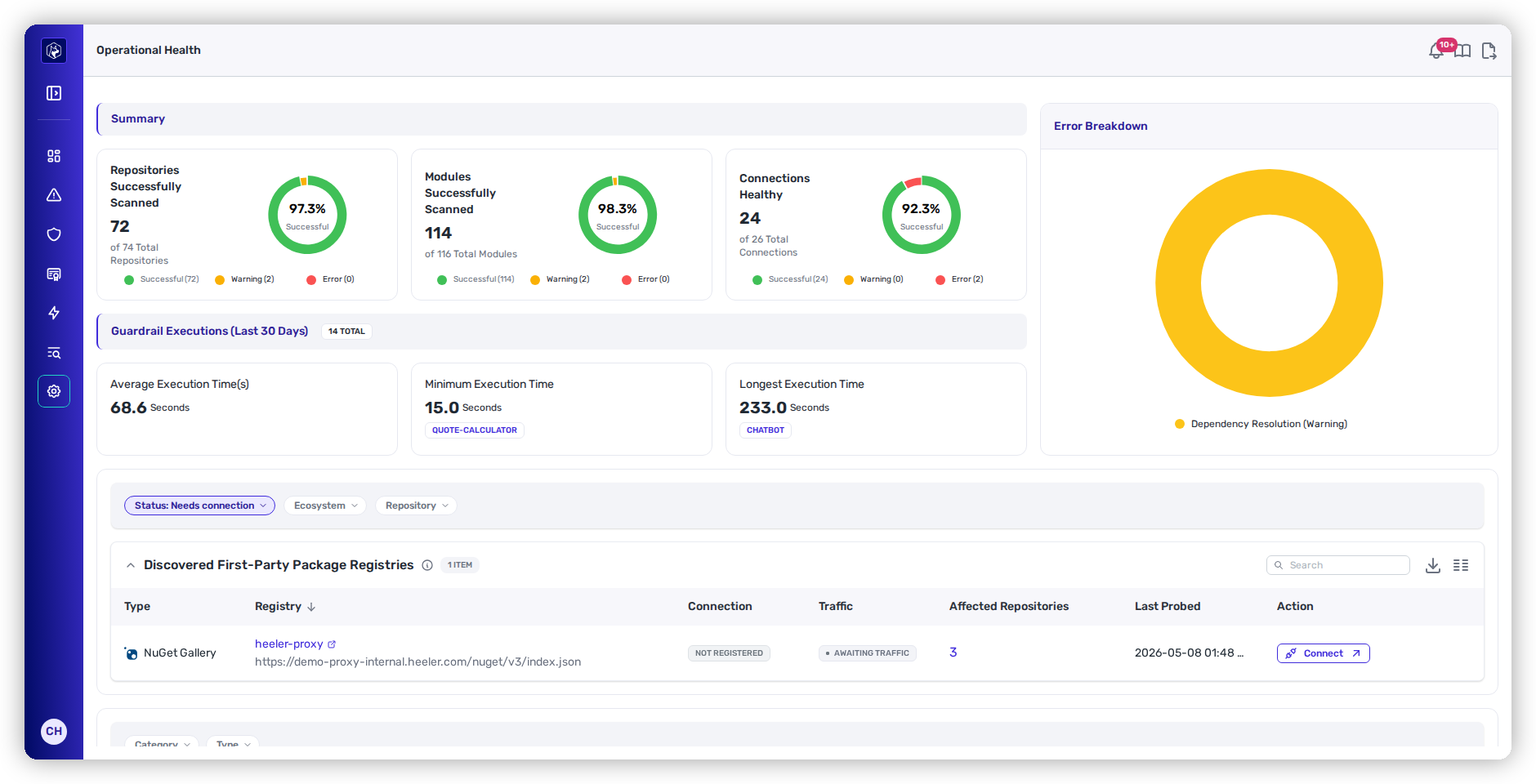Viewport: 1536px width, 784px height.
Task: Click the 14 TOTAL badge
Action: (346, 332)
